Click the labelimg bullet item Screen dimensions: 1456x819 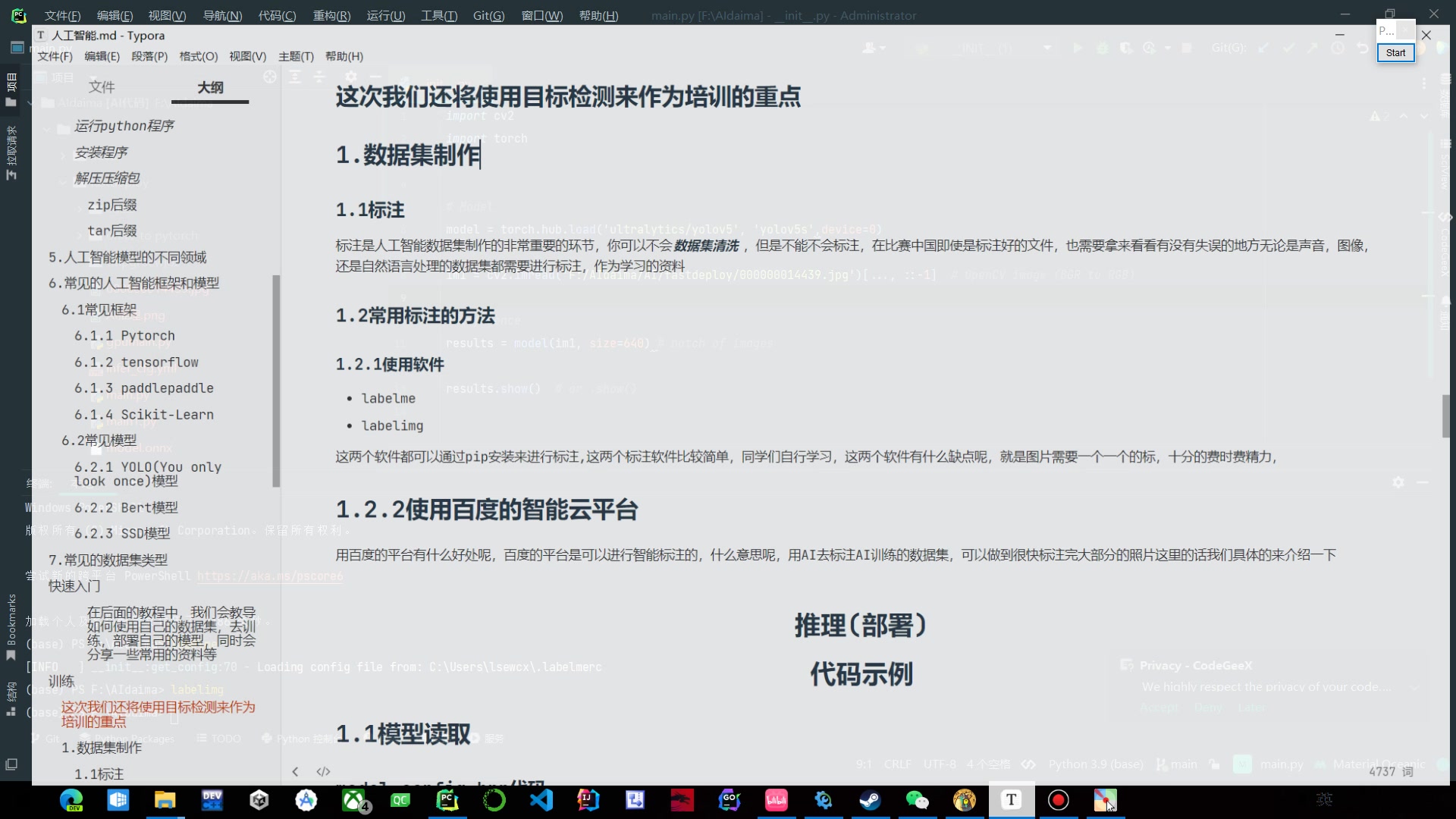[392, 426]
